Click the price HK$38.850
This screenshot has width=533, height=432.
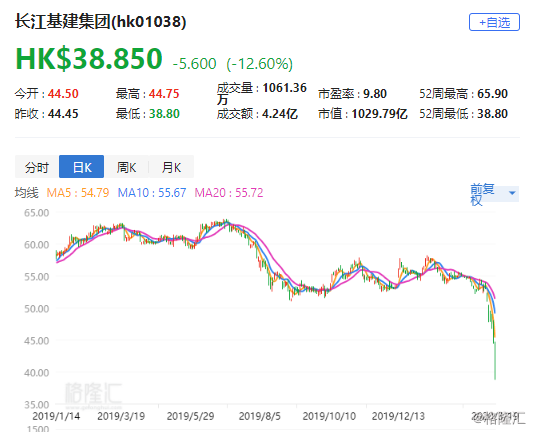click(x=89, y=58)
